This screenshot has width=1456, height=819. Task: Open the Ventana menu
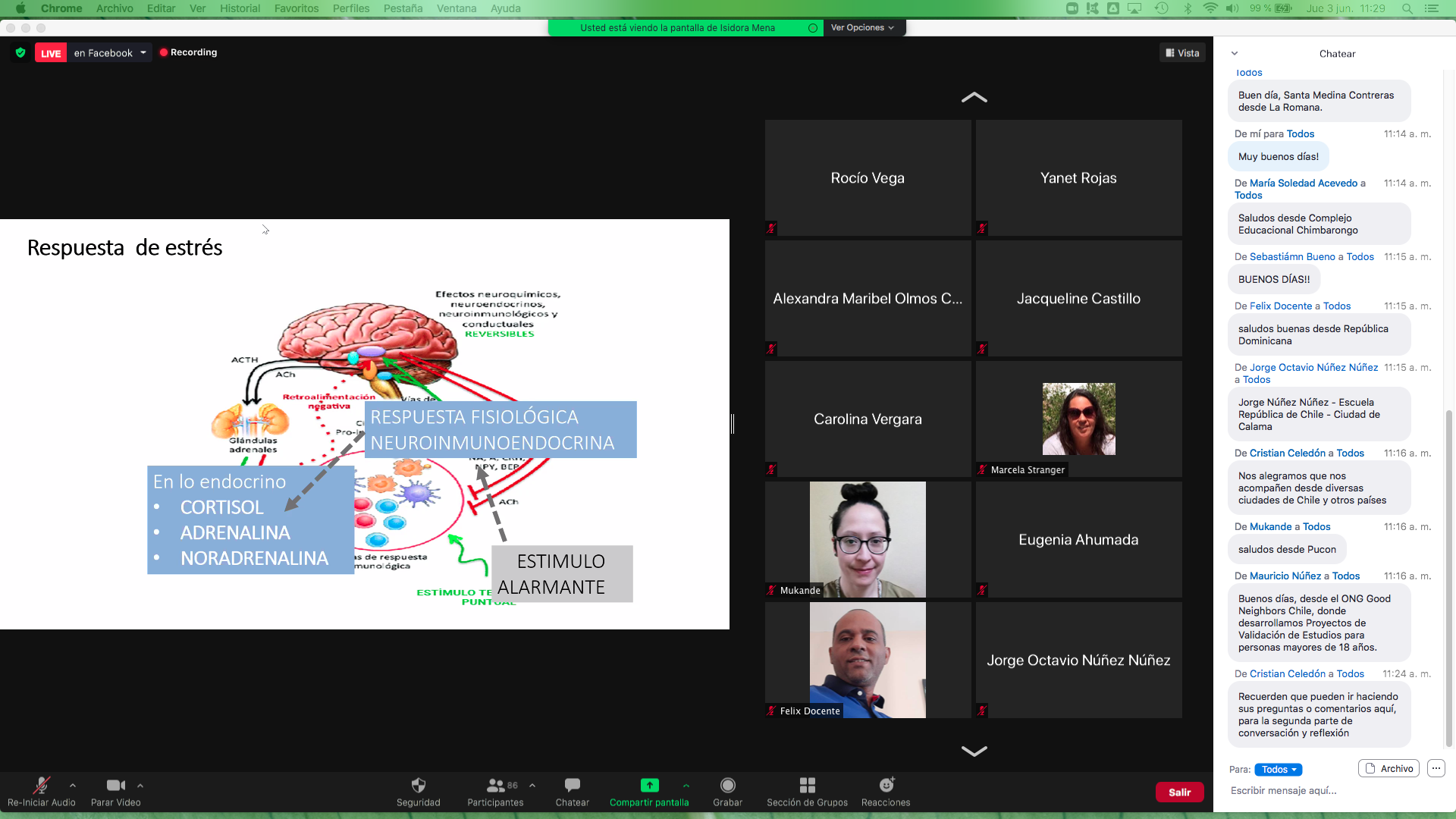coord(456,8)
